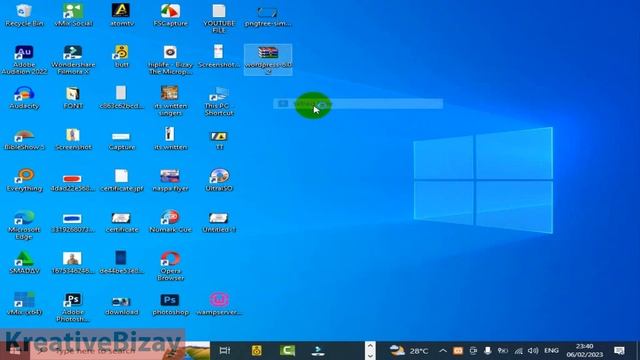Select the its written singers file
Screen dimensions: 640x360
[x=170, y=100]
